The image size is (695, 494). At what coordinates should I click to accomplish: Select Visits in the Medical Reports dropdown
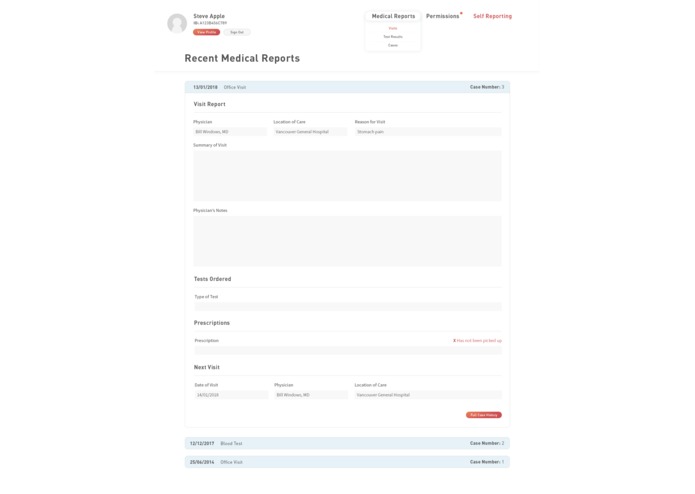coord(393,28)
